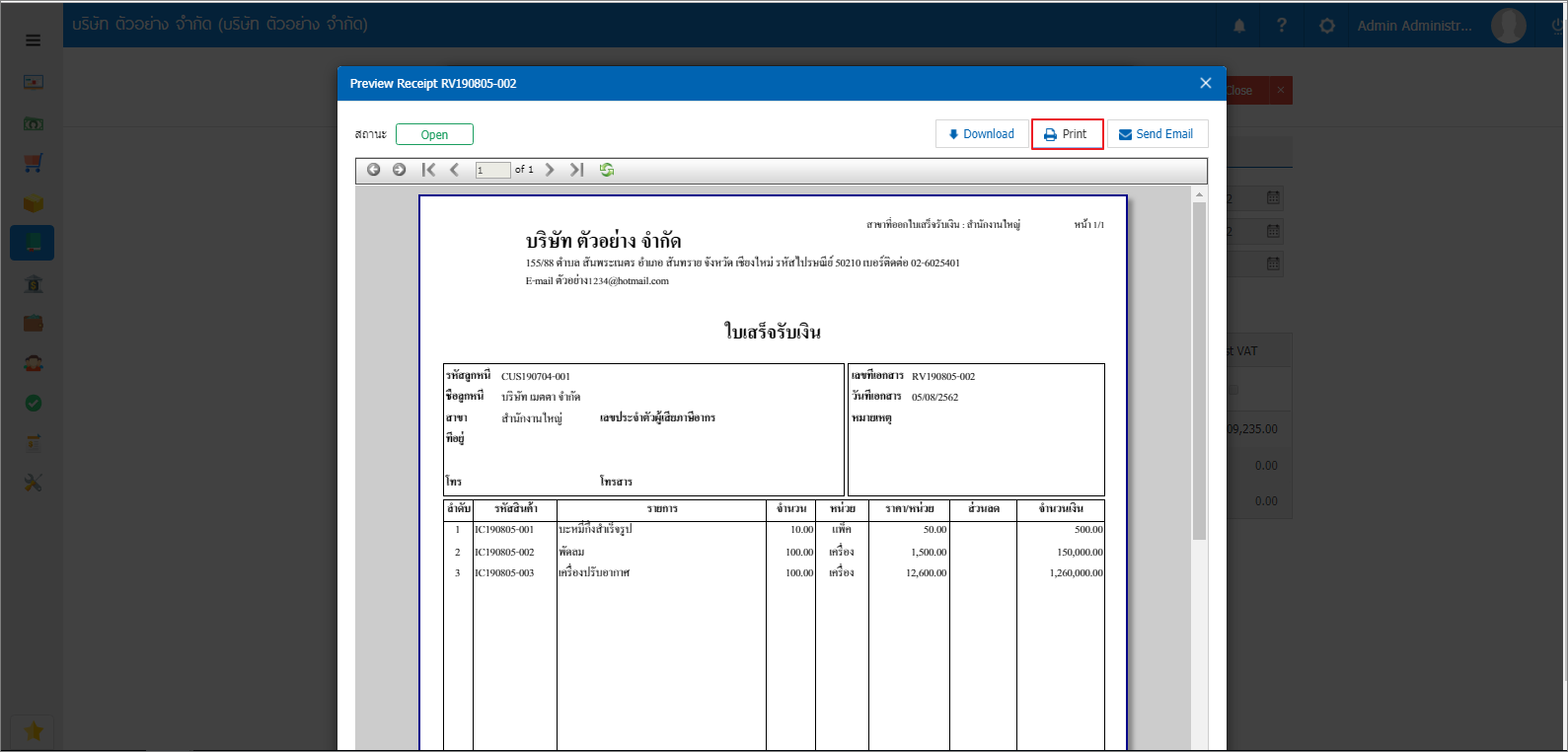Jump to the last page of report
1568x752 pixels.
[577, 170]
